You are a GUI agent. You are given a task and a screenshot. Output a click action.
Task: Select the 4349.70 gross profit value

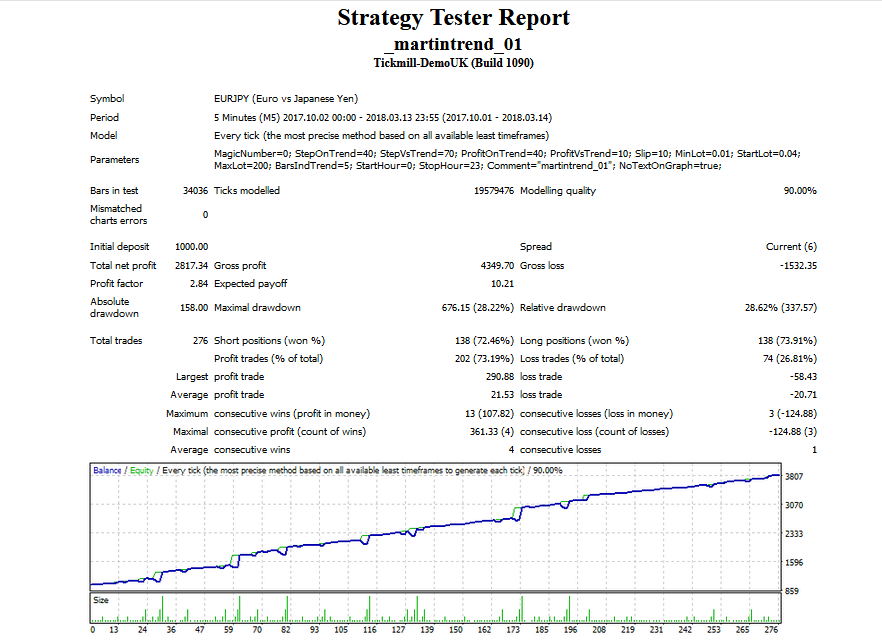(x=497, y=265)
